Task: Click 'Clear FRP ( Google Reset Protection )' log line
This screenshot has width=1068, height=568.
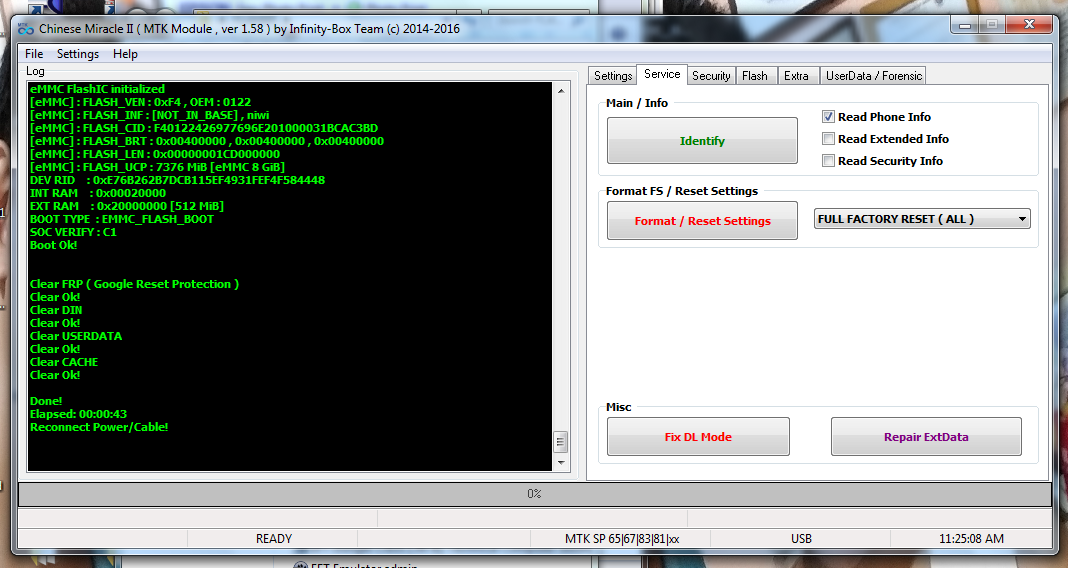Action: tap(134, 284)
